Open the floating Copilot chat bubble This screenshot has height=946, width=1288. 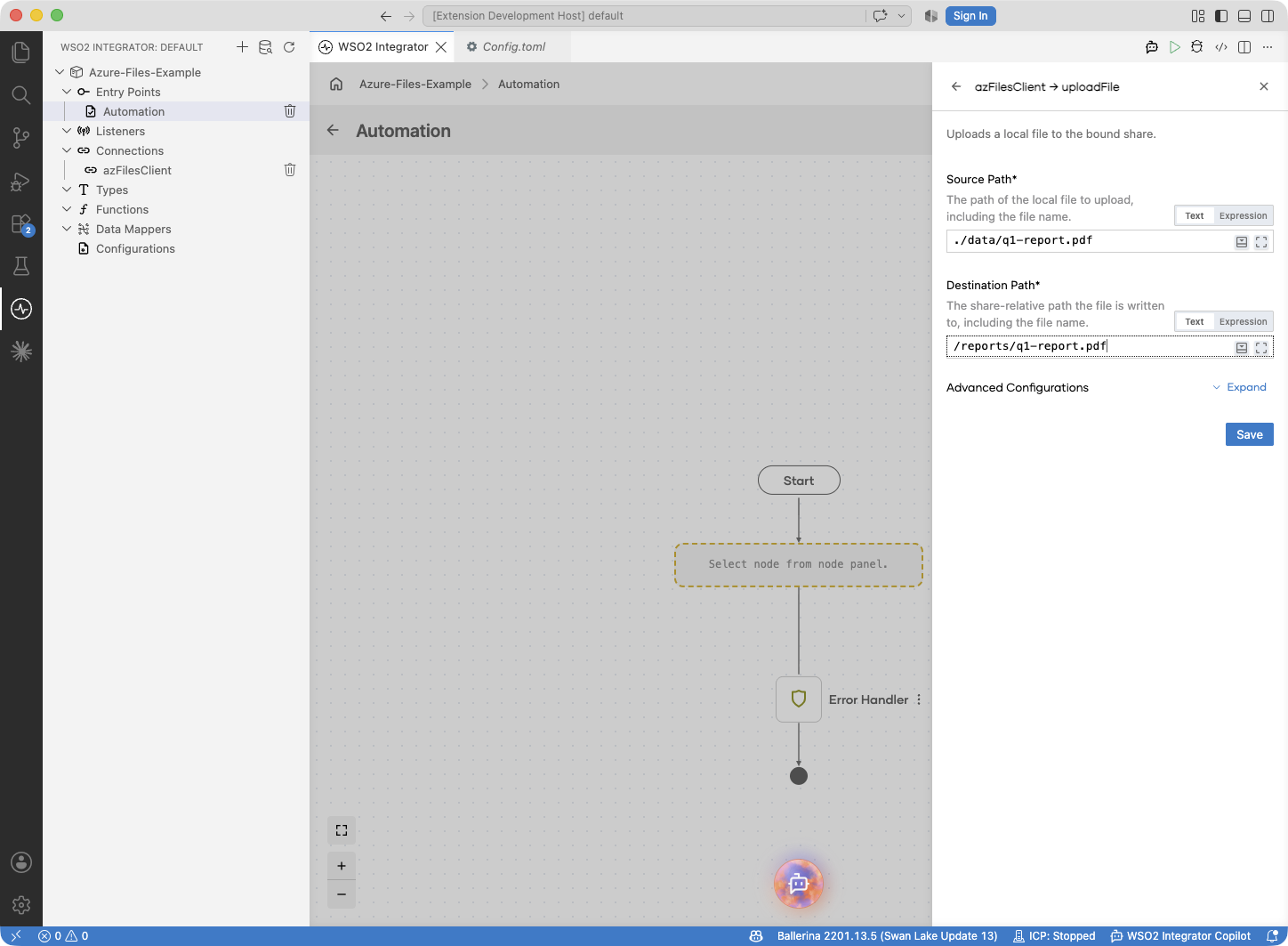799,884
